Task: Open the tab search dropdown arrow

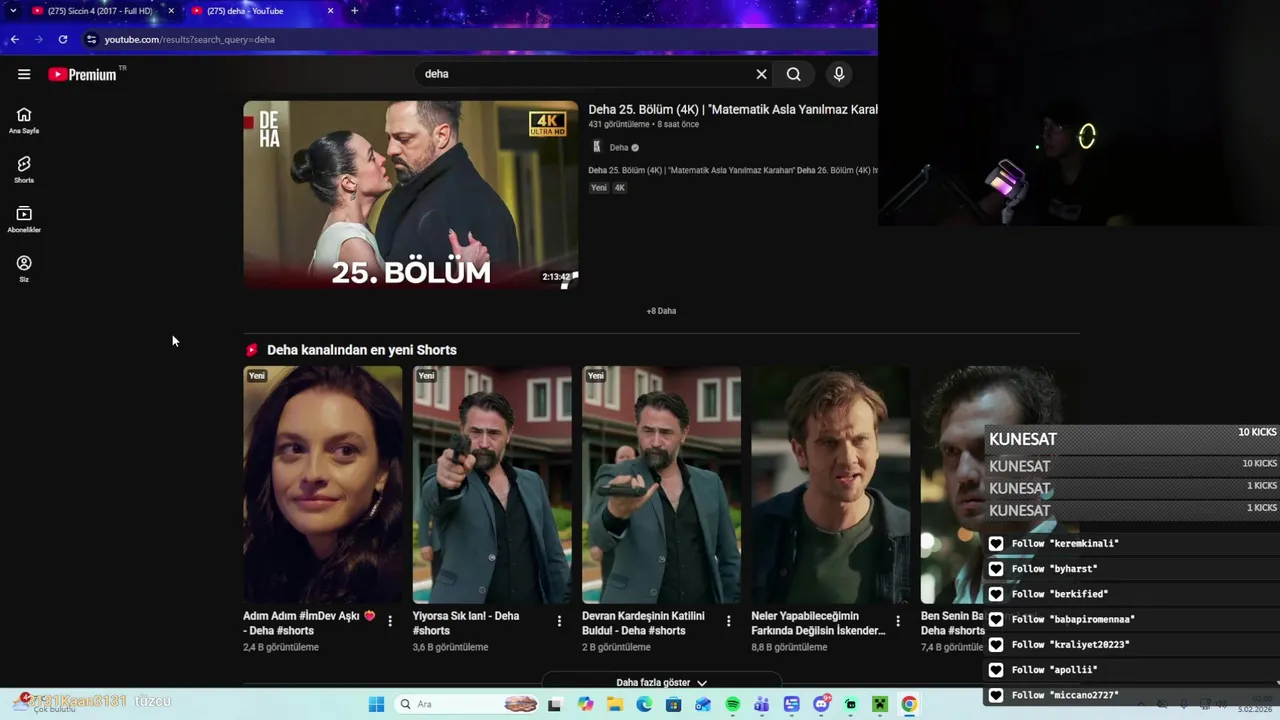Action: pyautogui.click(x=13, y=11)
